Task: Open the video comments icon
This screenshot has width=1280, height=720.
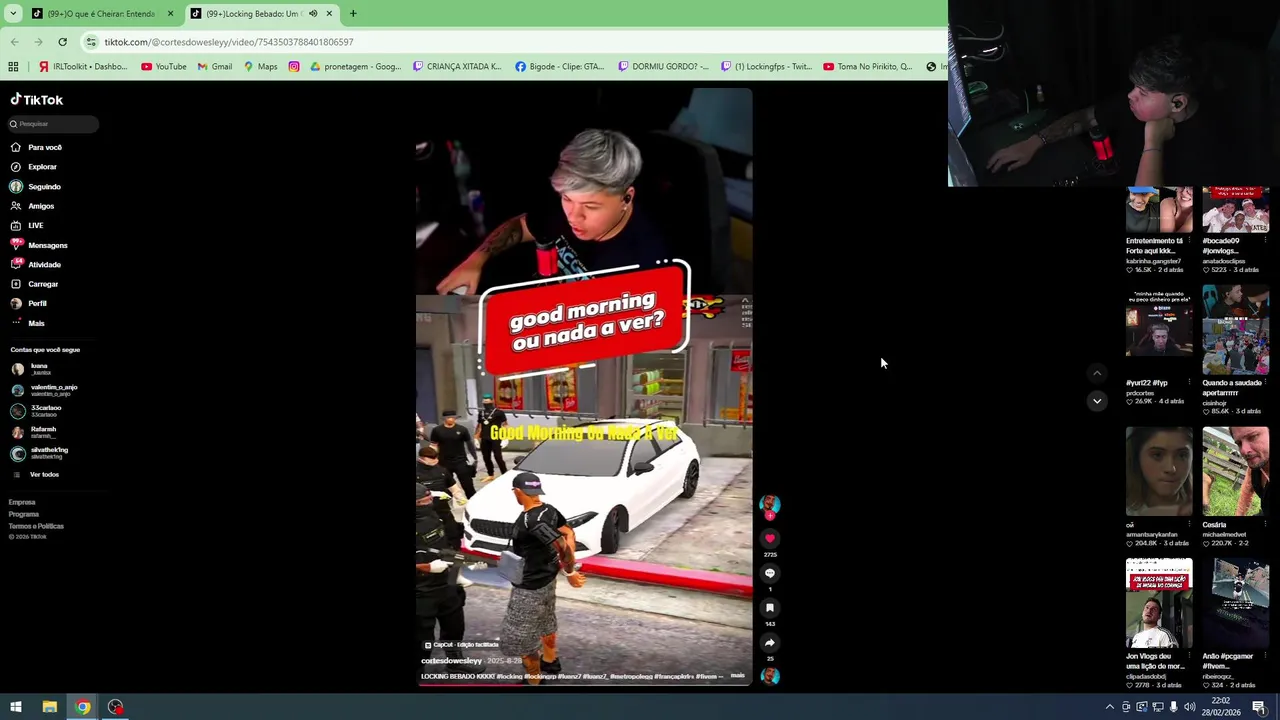Action: [x=770, y=573]
